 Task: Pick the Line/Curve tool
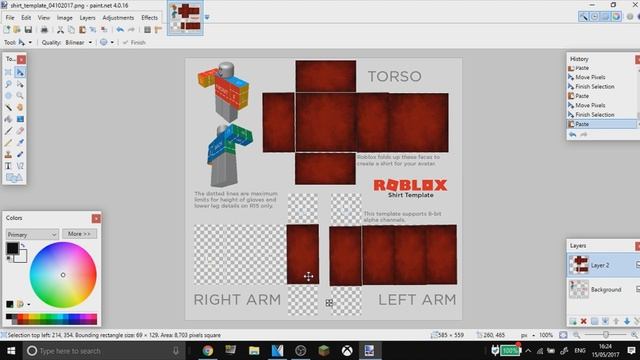pos(20,166)
